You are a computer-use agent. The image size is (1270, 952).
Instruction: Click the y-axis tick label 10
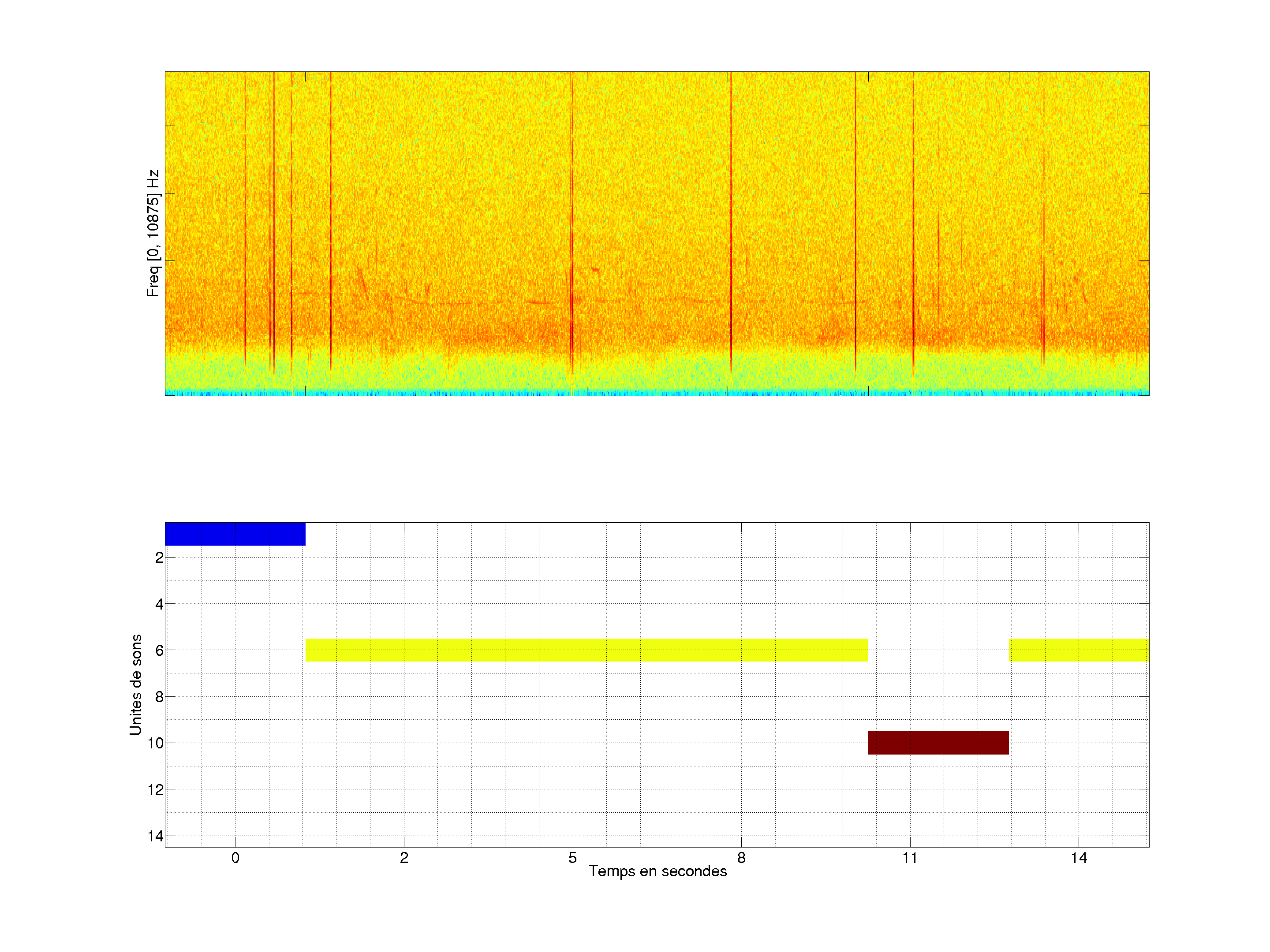(x=156, y=743)
